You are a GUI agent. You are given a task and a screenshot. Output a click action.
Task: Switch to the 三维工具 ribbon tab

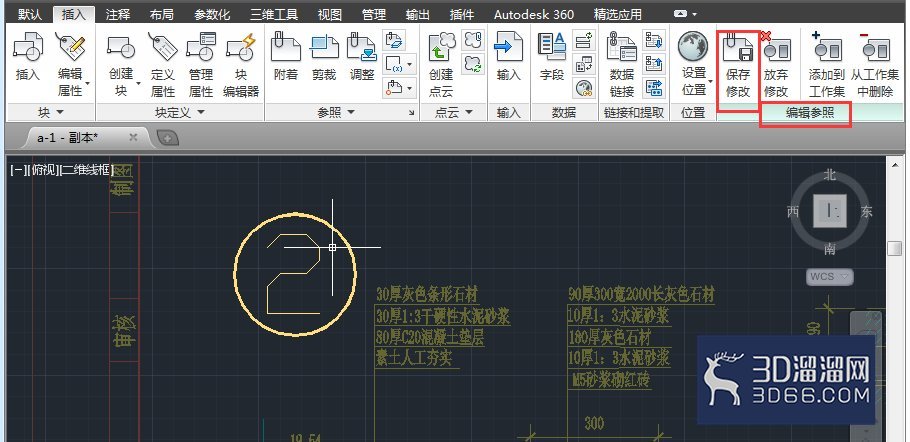274,14
